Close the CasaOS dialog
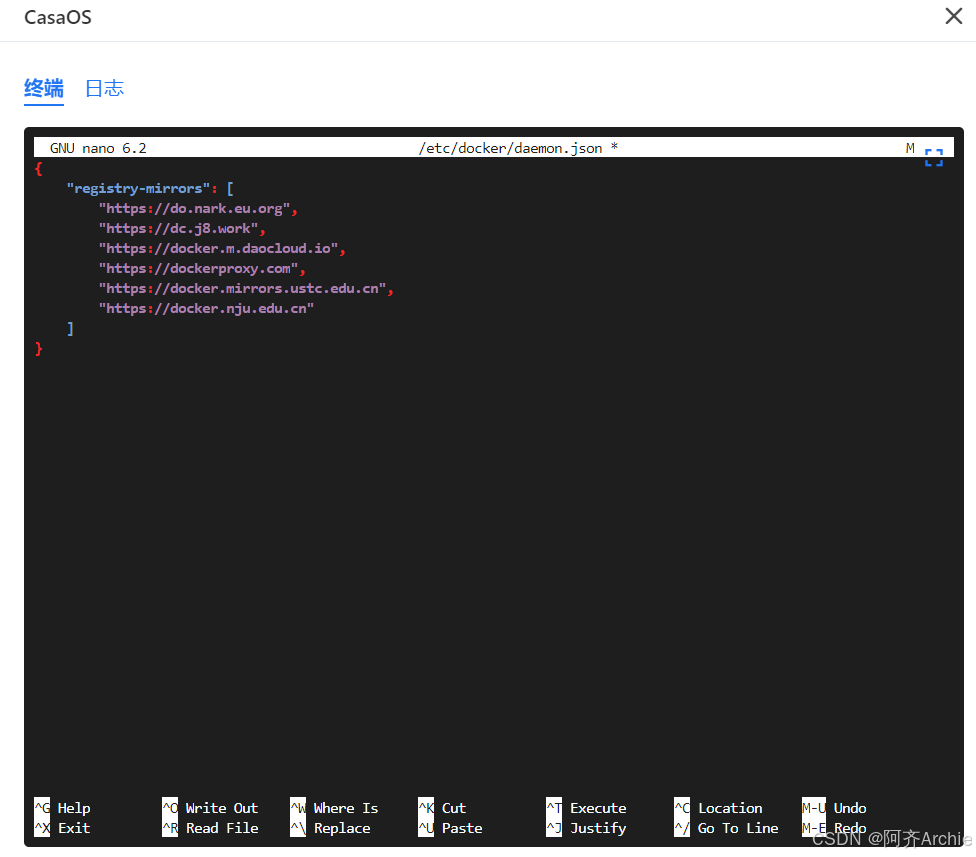The height and width of the screenshot is (857, 976). pos(954,16)
